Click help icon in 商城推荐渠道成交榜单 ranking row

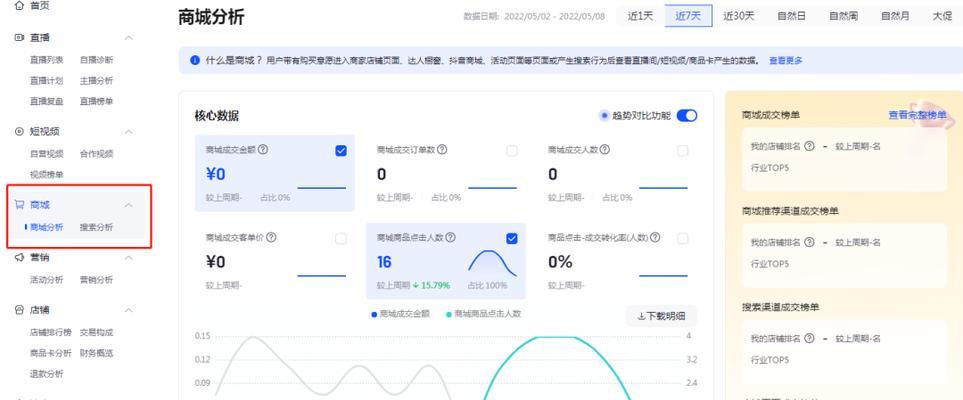point(809,242)
